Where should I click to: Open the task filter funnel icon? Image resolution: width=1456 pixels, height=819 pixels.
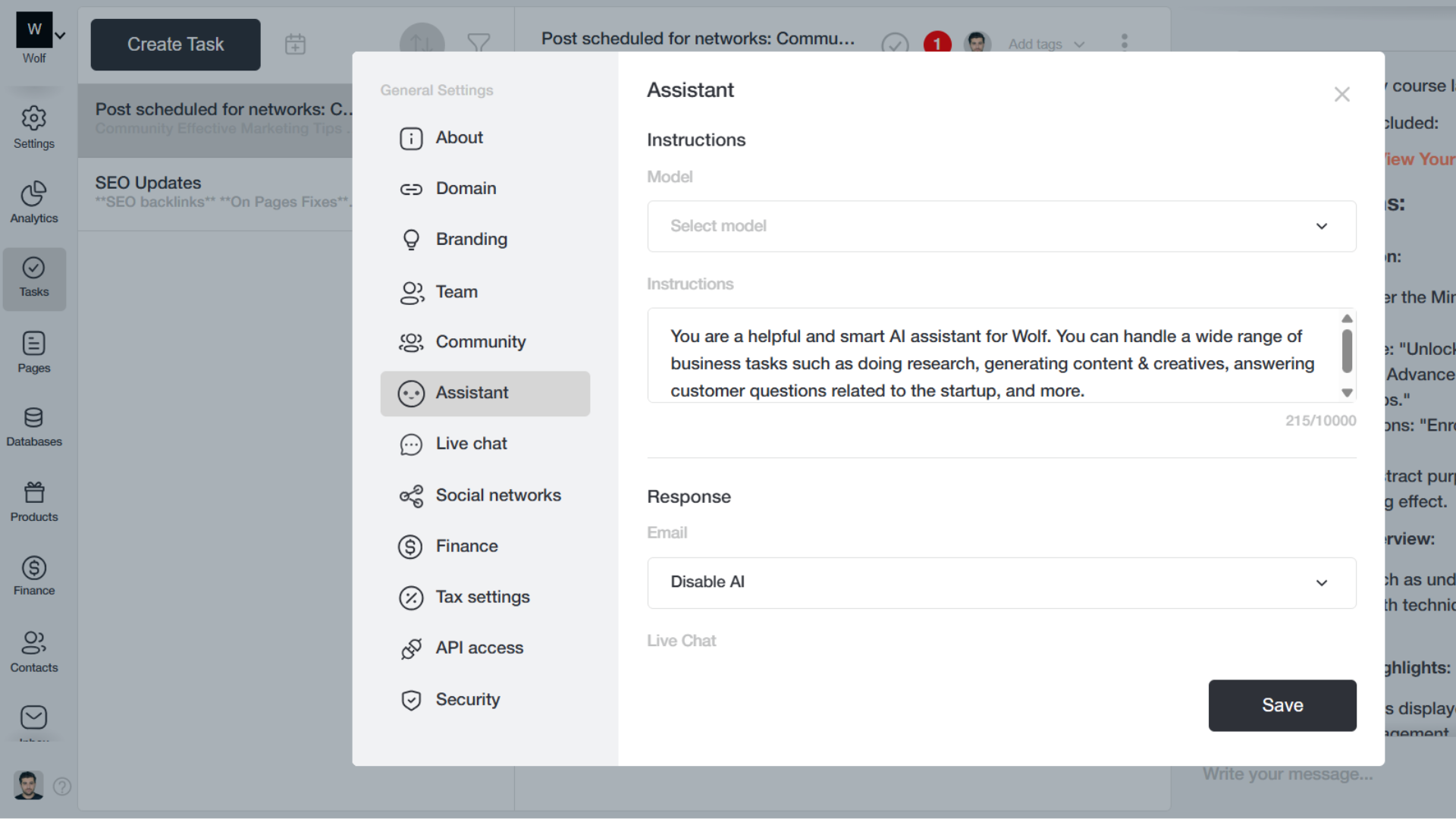click(x=479, y=43)
